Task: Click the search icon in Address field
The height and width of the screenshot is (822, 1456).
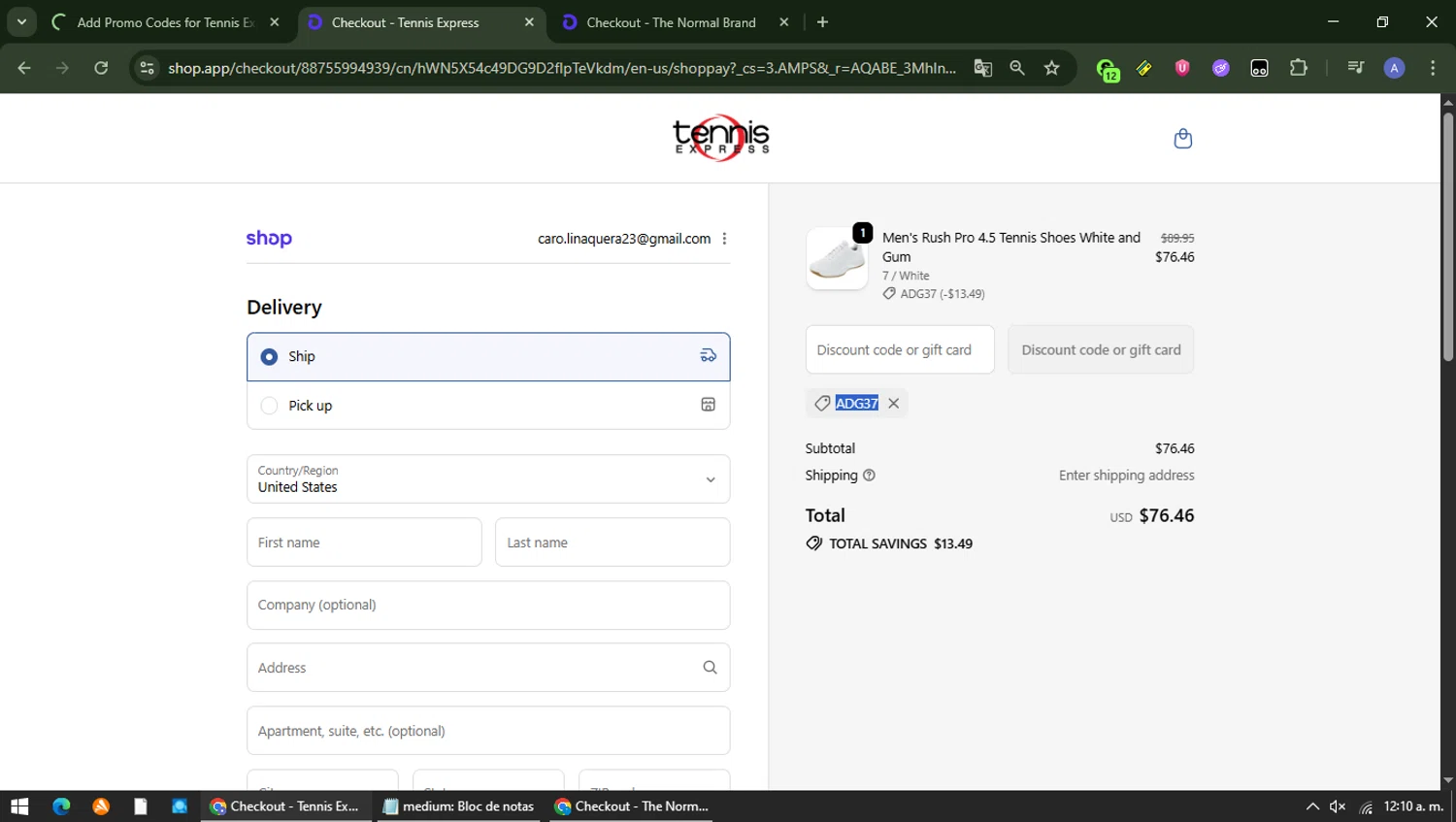Action: click(x=710, y=668)
